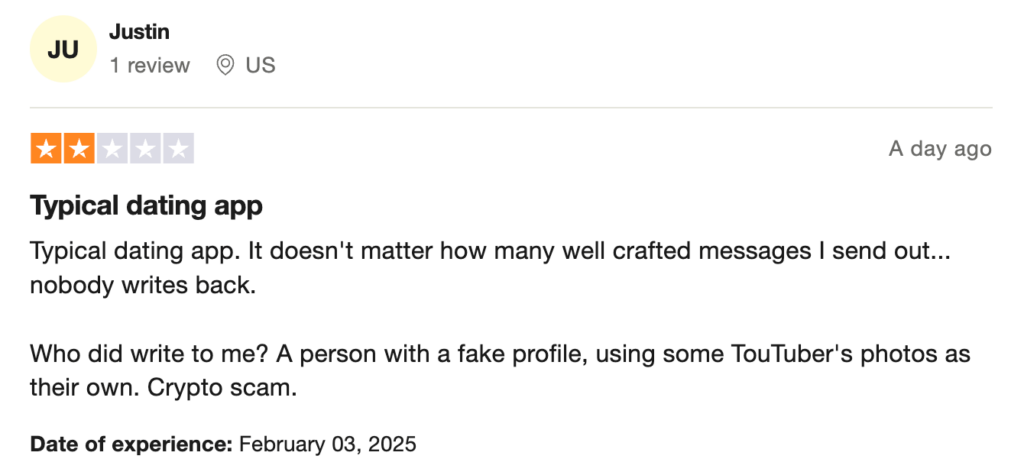1024x475 pixels.
Task: Select the '1 review' count text
Action: coord(150,65)
